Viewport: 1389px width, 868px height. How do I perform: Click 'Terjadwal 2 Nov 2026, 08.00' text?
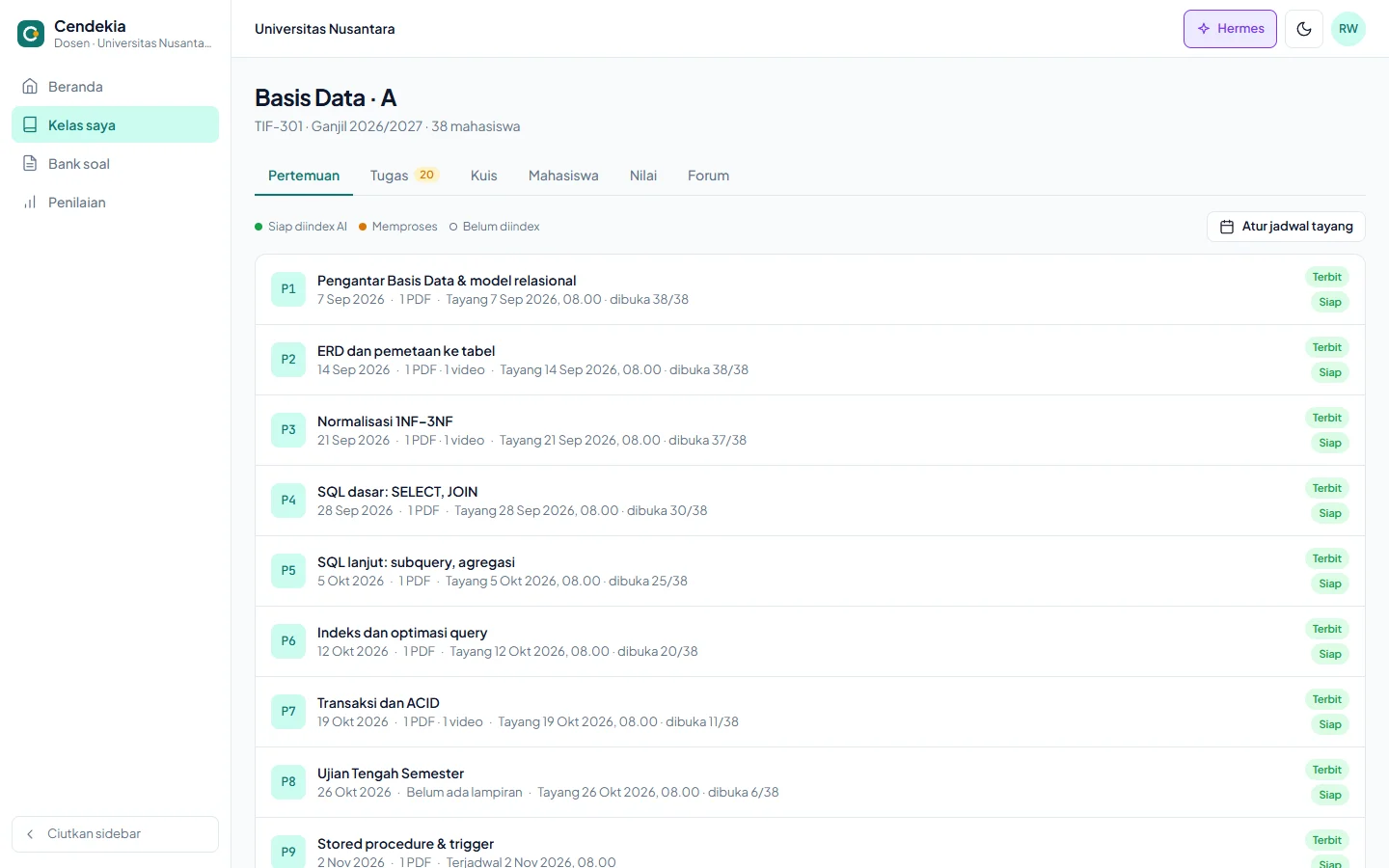531,862
